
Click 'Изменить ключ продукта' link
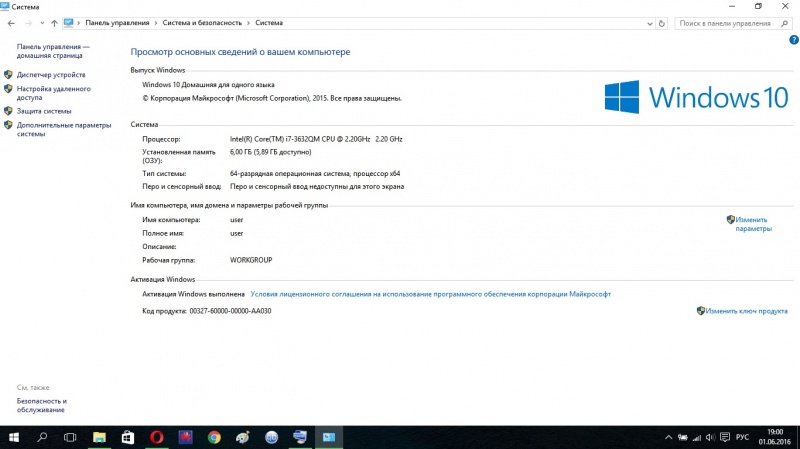[746, 311]
